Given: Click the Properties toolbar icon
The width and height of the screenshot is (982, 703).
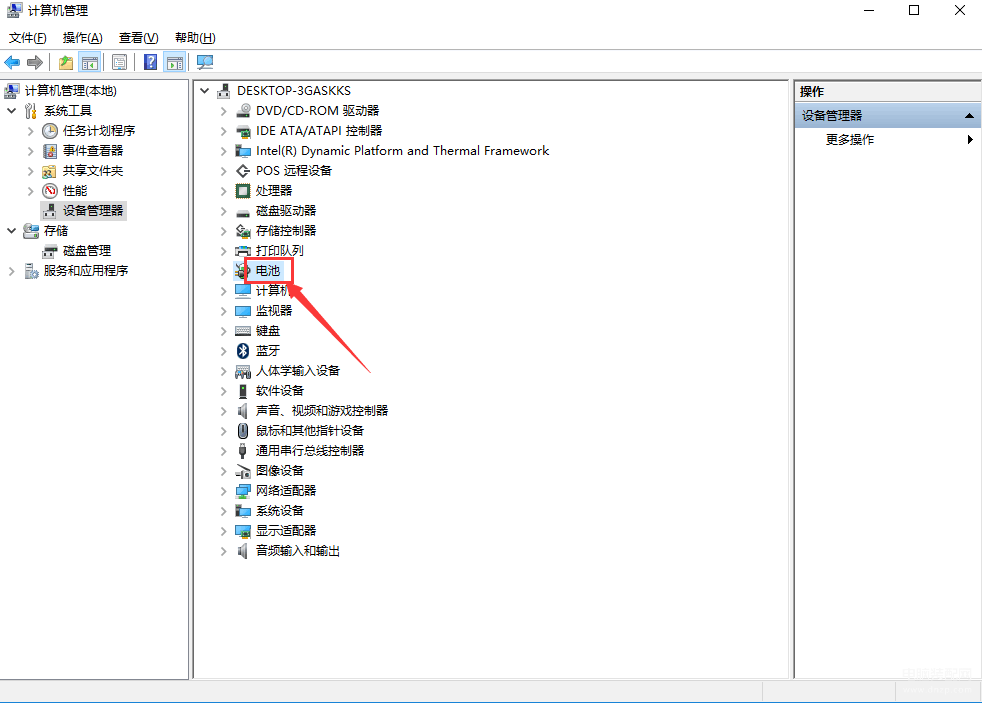Looking at the screenshot, I should tap(119, 62).
